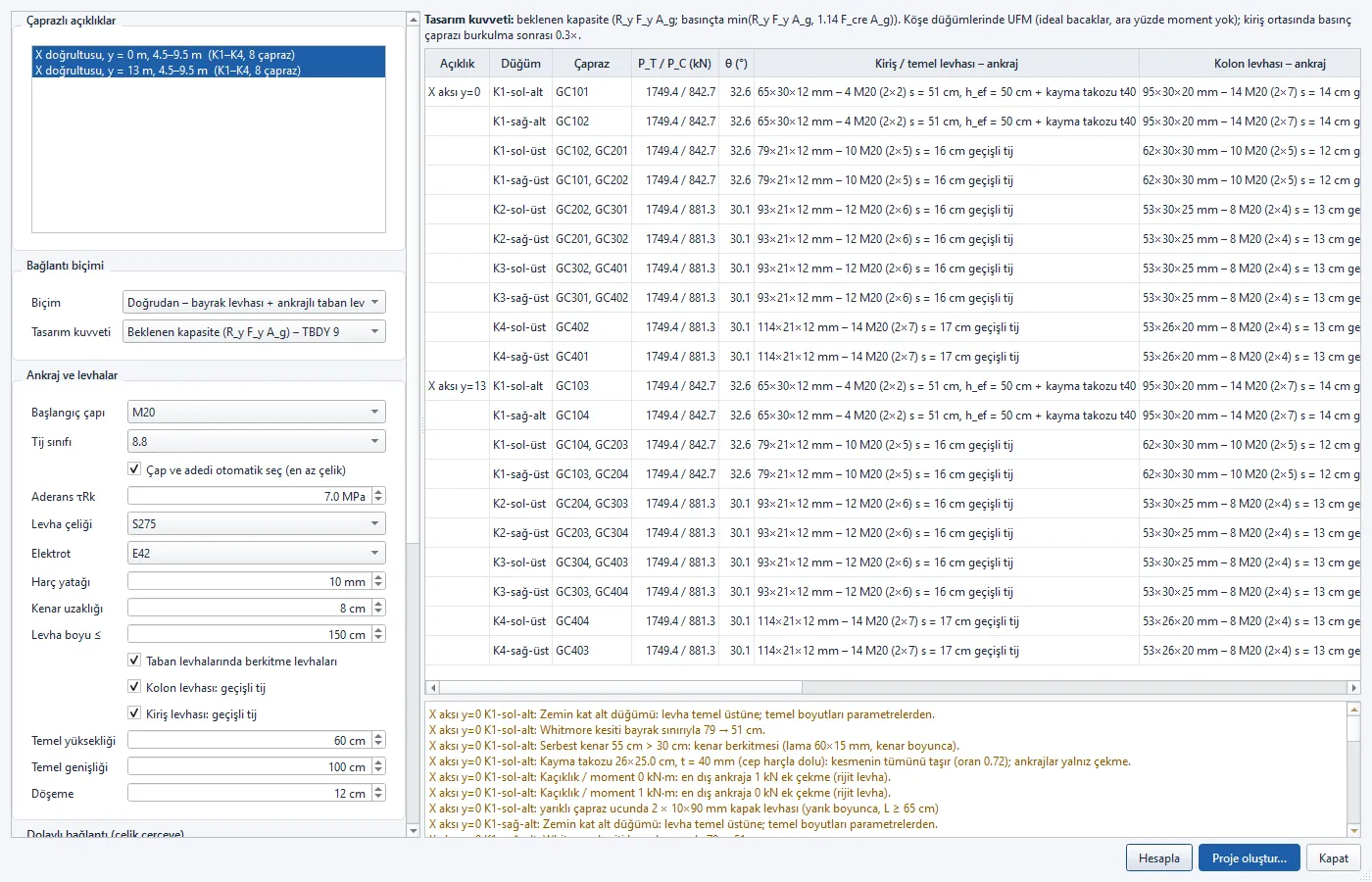
Task: Click Proje oluştur... button
Action: [x=1249, y=857]
